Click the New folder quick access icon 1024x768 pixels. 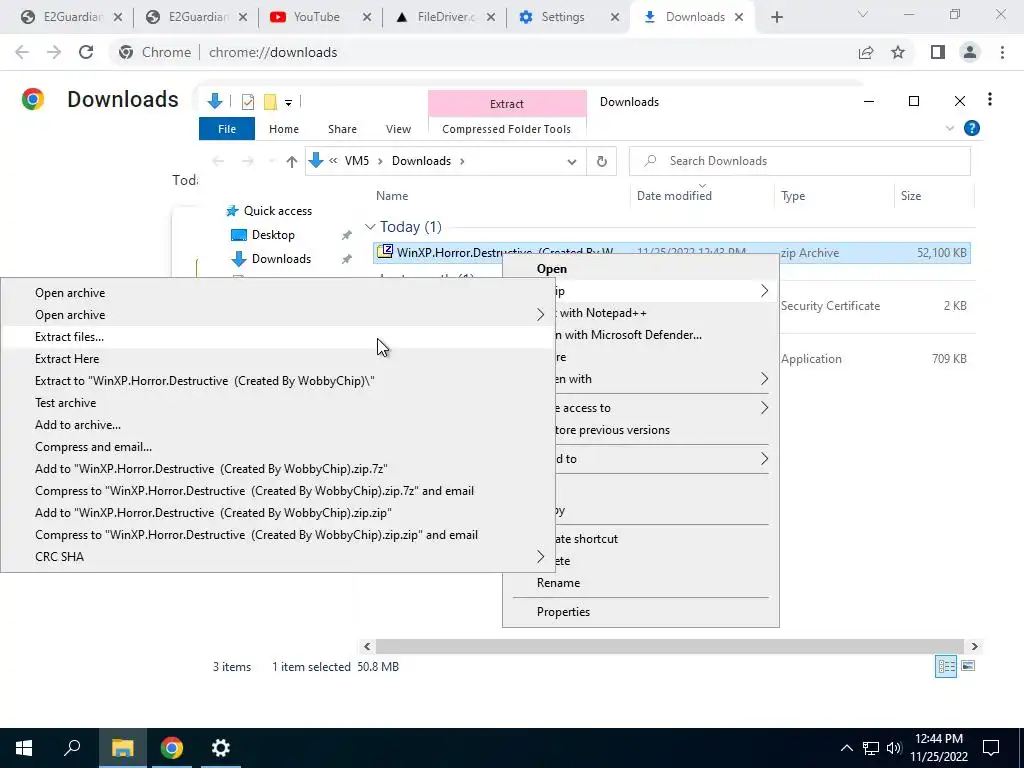pos(270,102)
